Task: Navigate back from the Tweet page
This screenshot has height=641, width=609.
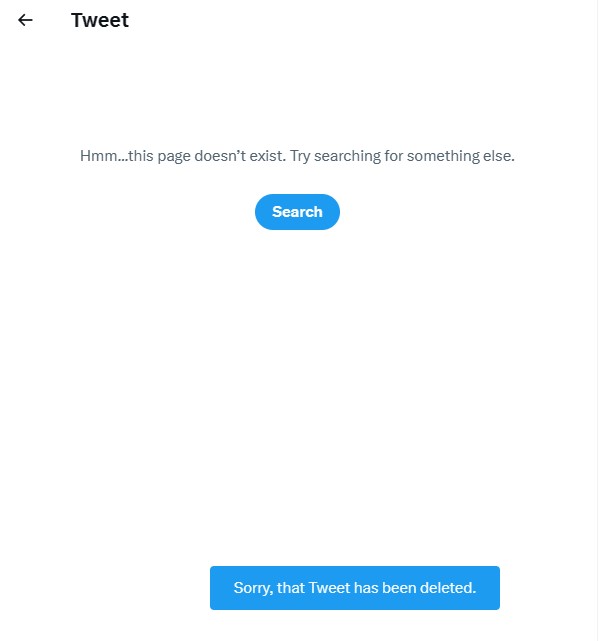Action: (25, 20)
